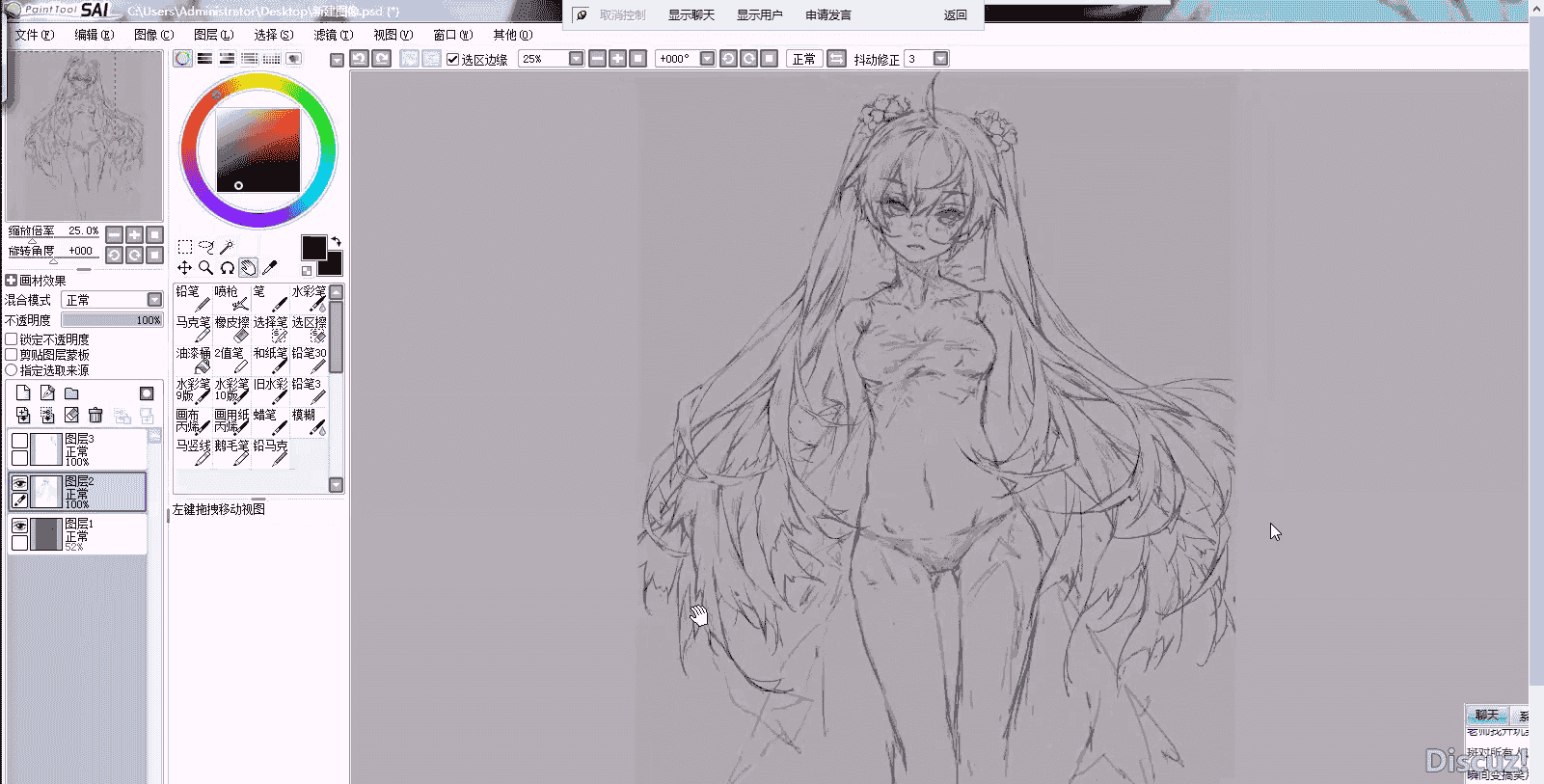Pick the eyedropper color picker tool
Image resolution: width=1544 pixels, height=784 pixels.
(270, 267)
